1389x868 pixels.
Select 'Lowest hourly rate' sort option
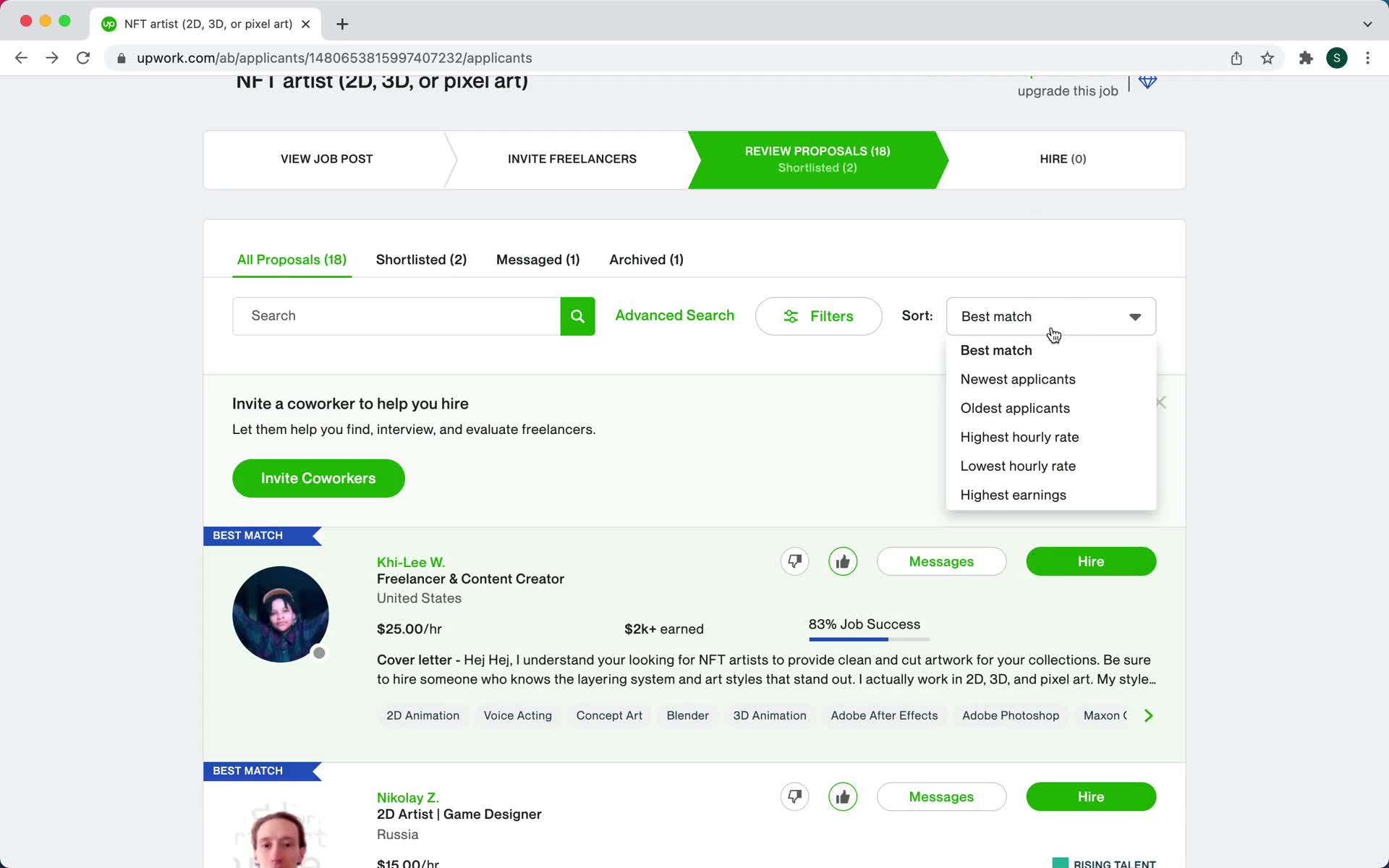[x=1018, y=465]
